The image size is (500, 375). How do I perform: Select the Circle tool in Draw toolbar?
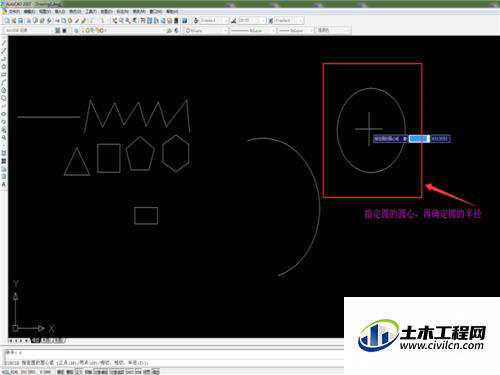tap(4, 90)
